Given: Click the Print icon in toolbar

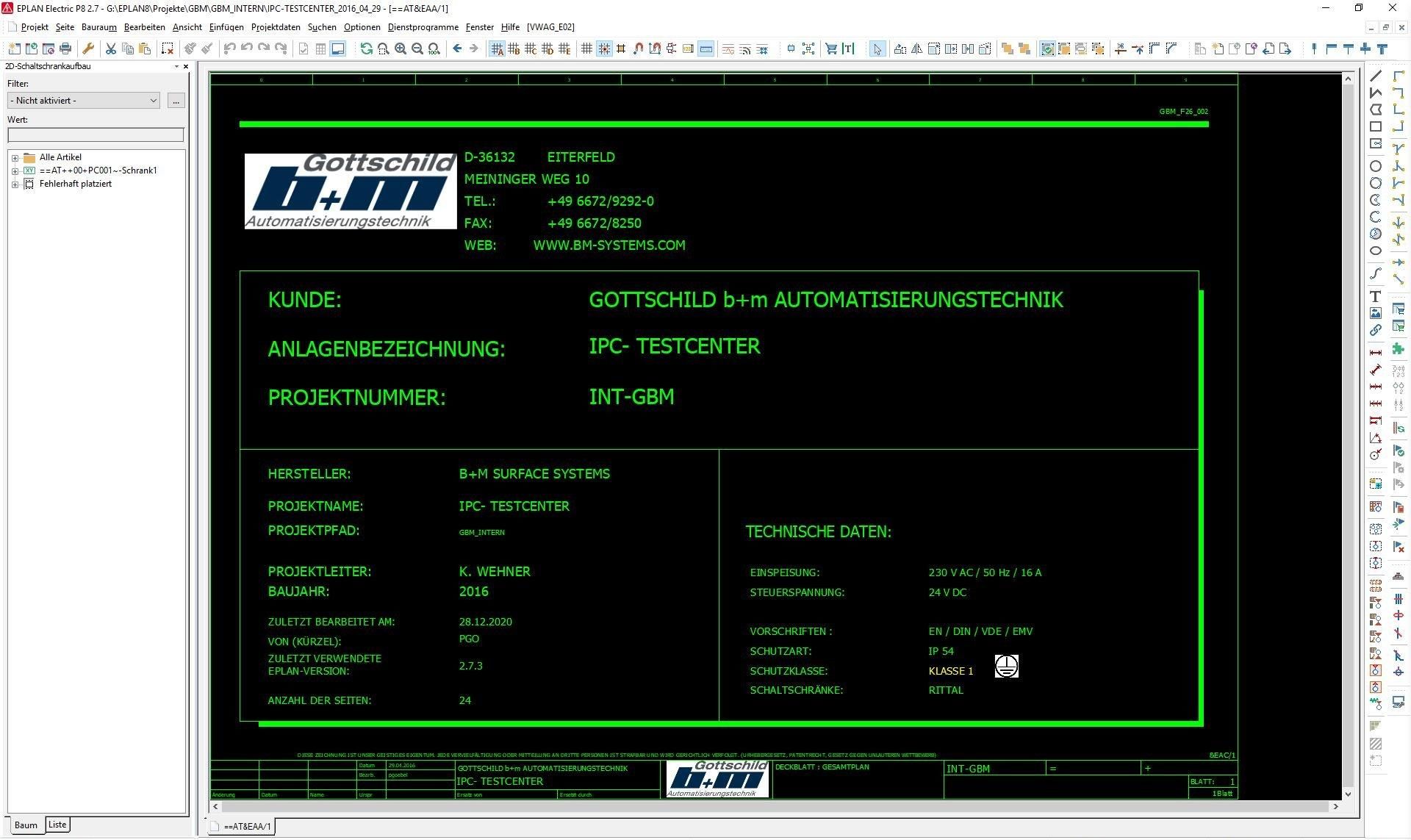Looking at the screenshot, I should (65, 49).
